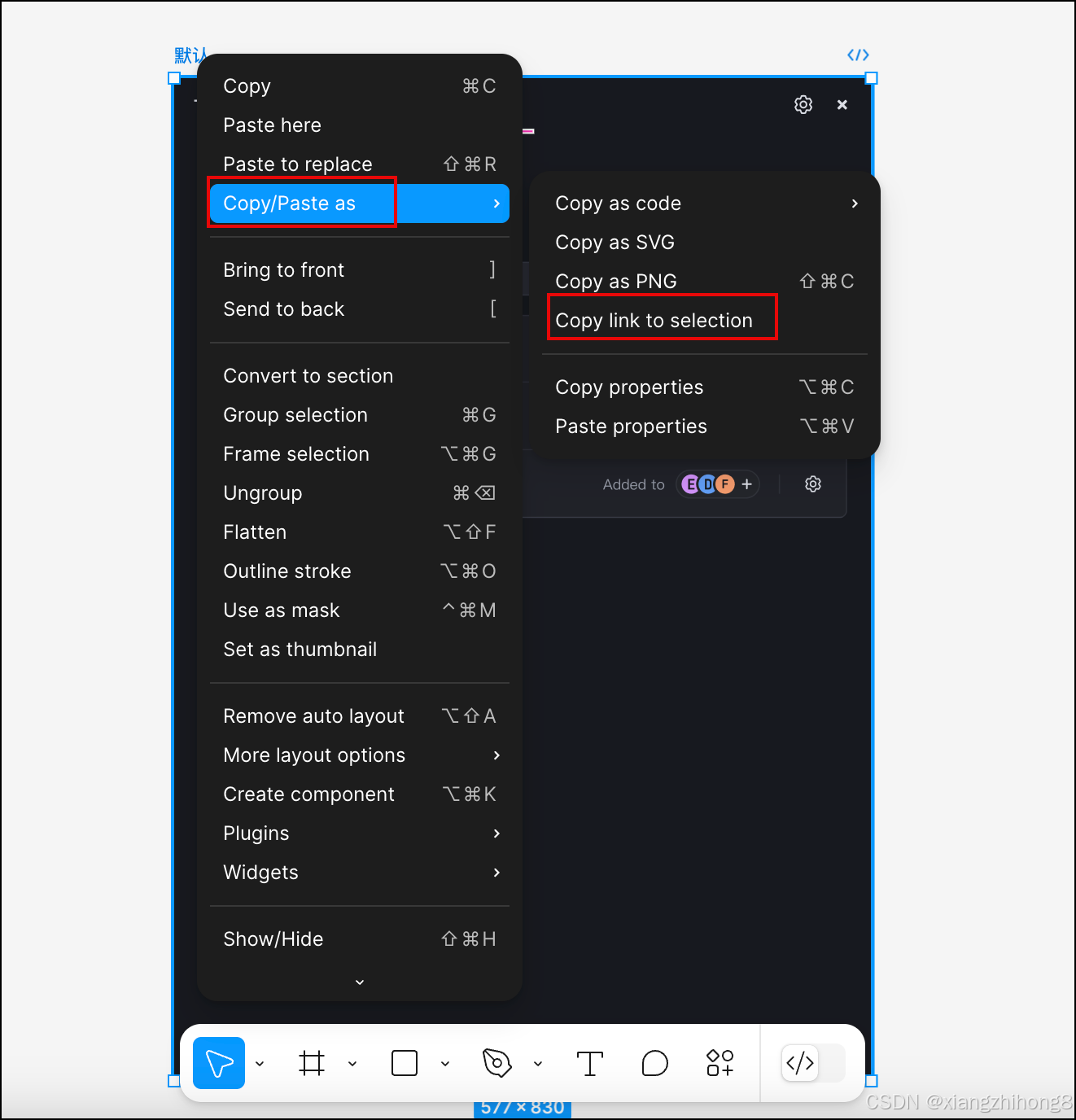Select Copy as SVG option

[x=615, y=243]
